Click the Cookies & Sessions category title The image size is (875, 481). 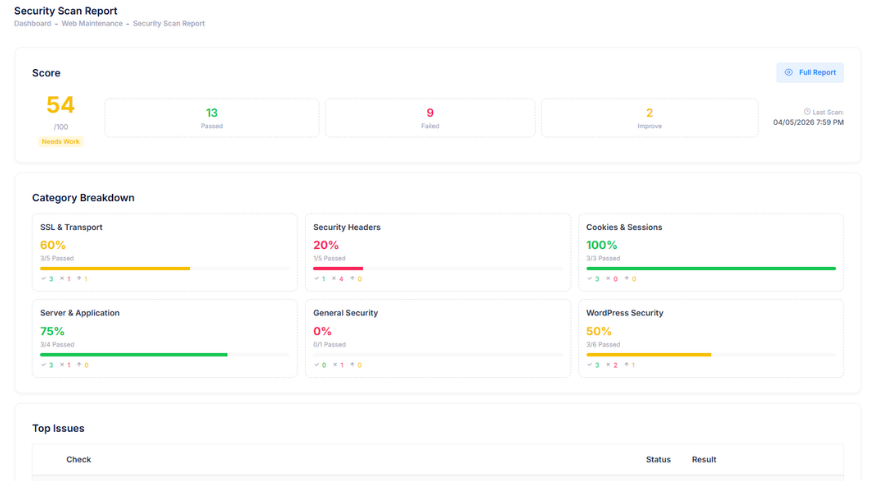click(x=624, y=227)
